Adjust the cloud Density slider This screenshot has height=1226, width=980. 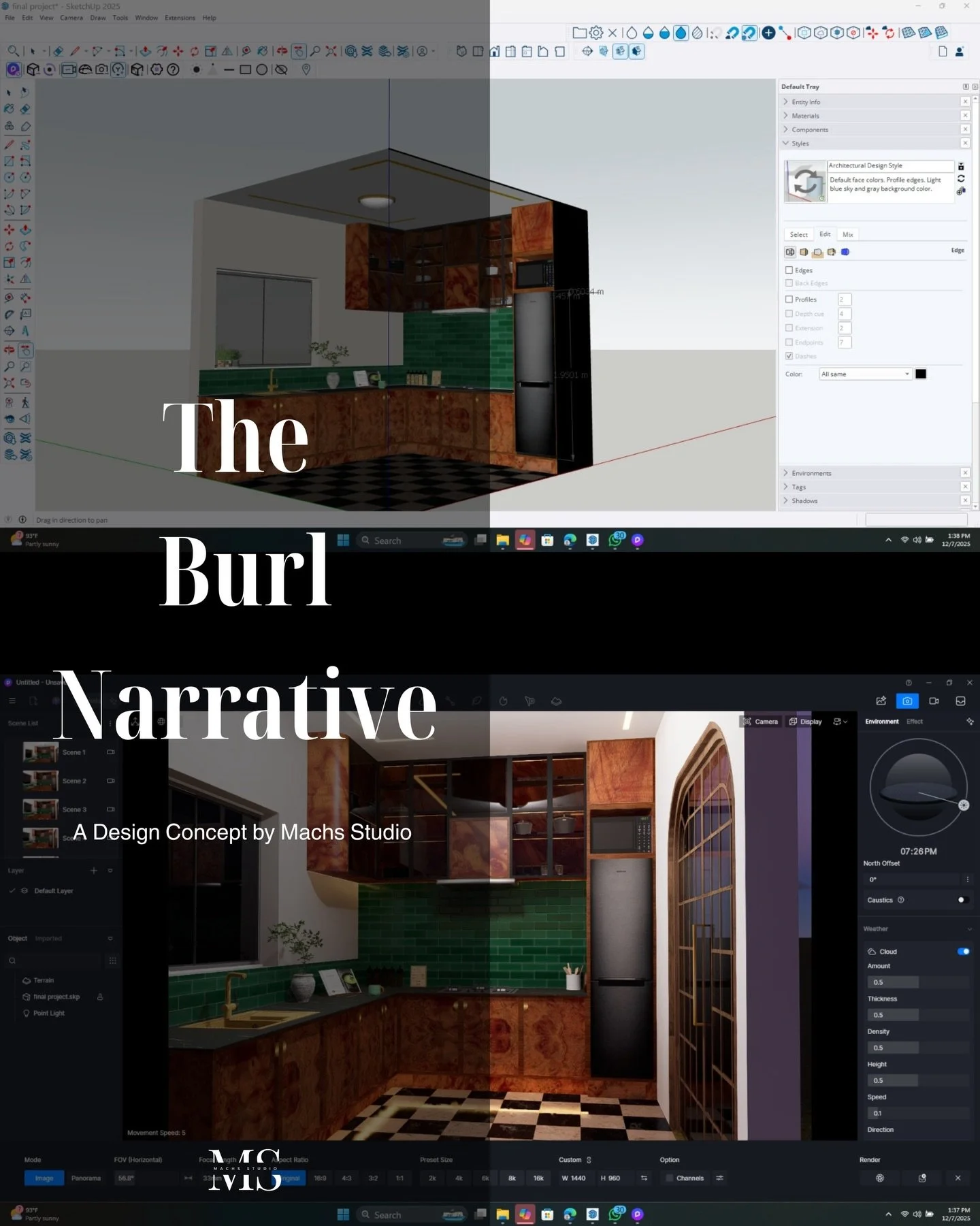click(x=918, y=1048)
